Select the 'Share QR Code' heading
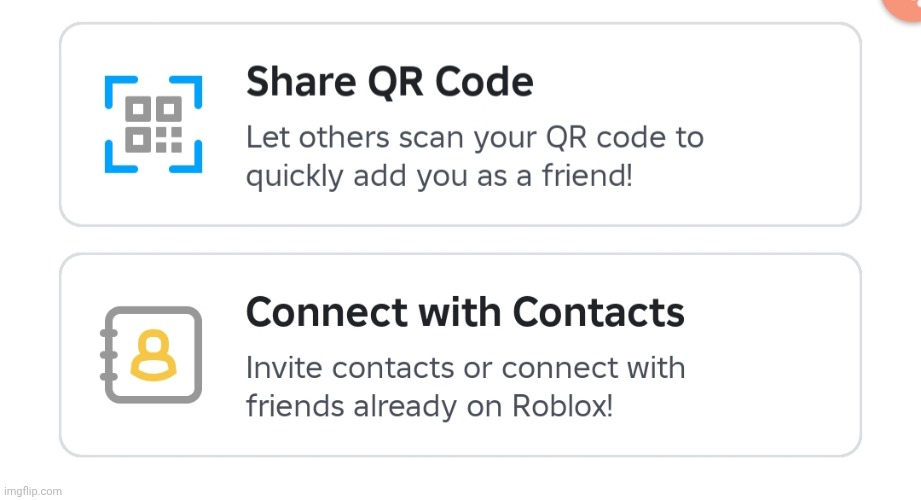This screenshot has width=921, height=500. pyautogui.click(x=389, y=81)
